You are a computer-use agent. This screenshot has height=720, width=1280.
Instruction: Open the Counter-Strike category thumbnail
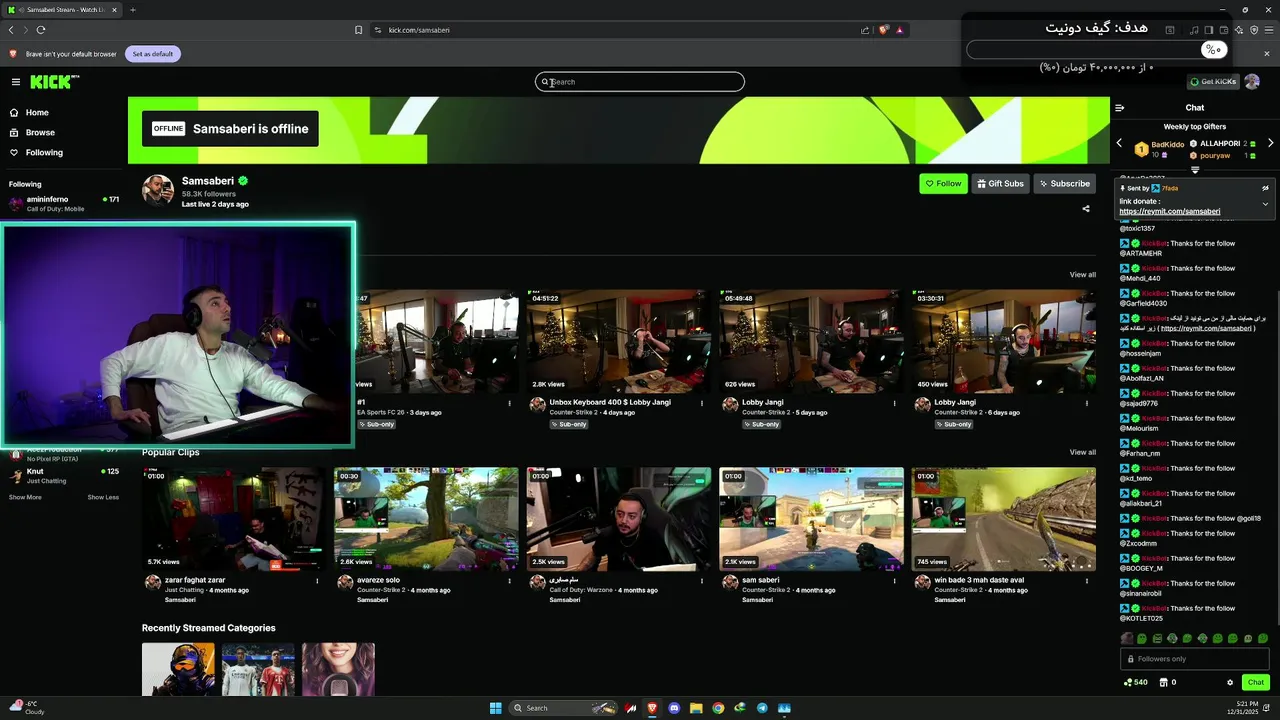(x=178, y=669)
